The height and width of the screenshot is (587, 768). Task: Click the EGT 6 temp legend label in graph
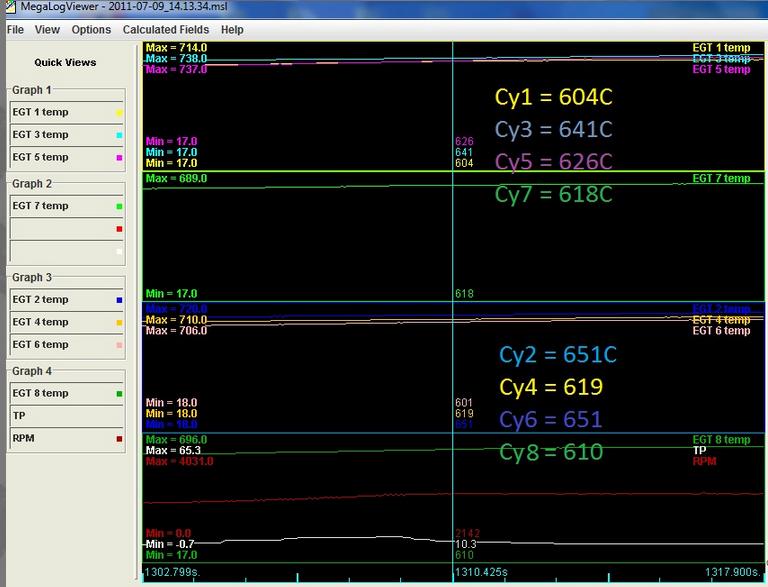(x=721, y=331)
